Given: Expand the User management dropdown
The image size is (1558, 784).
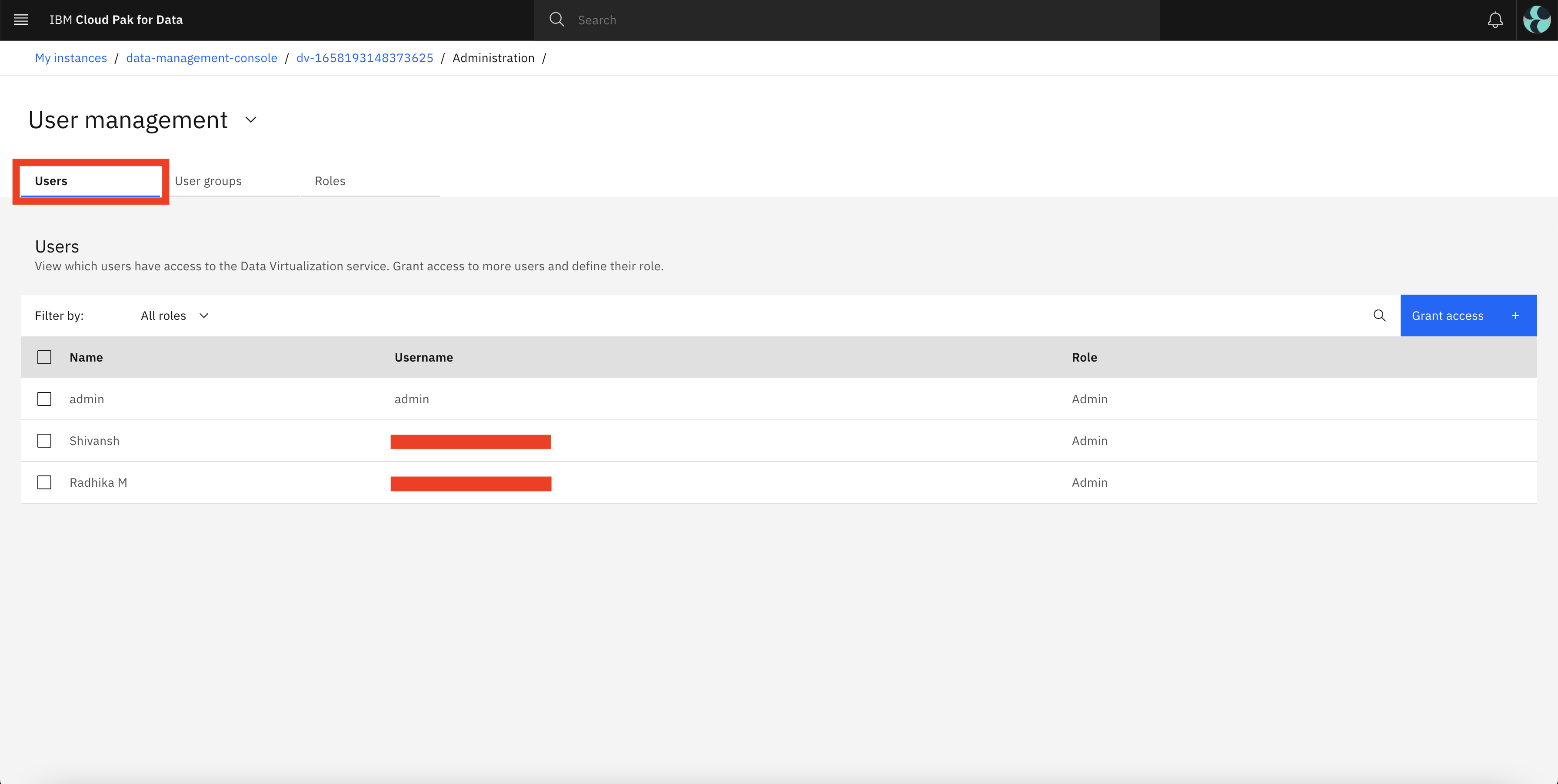Looking at the screenshot, I should point(250,120).
